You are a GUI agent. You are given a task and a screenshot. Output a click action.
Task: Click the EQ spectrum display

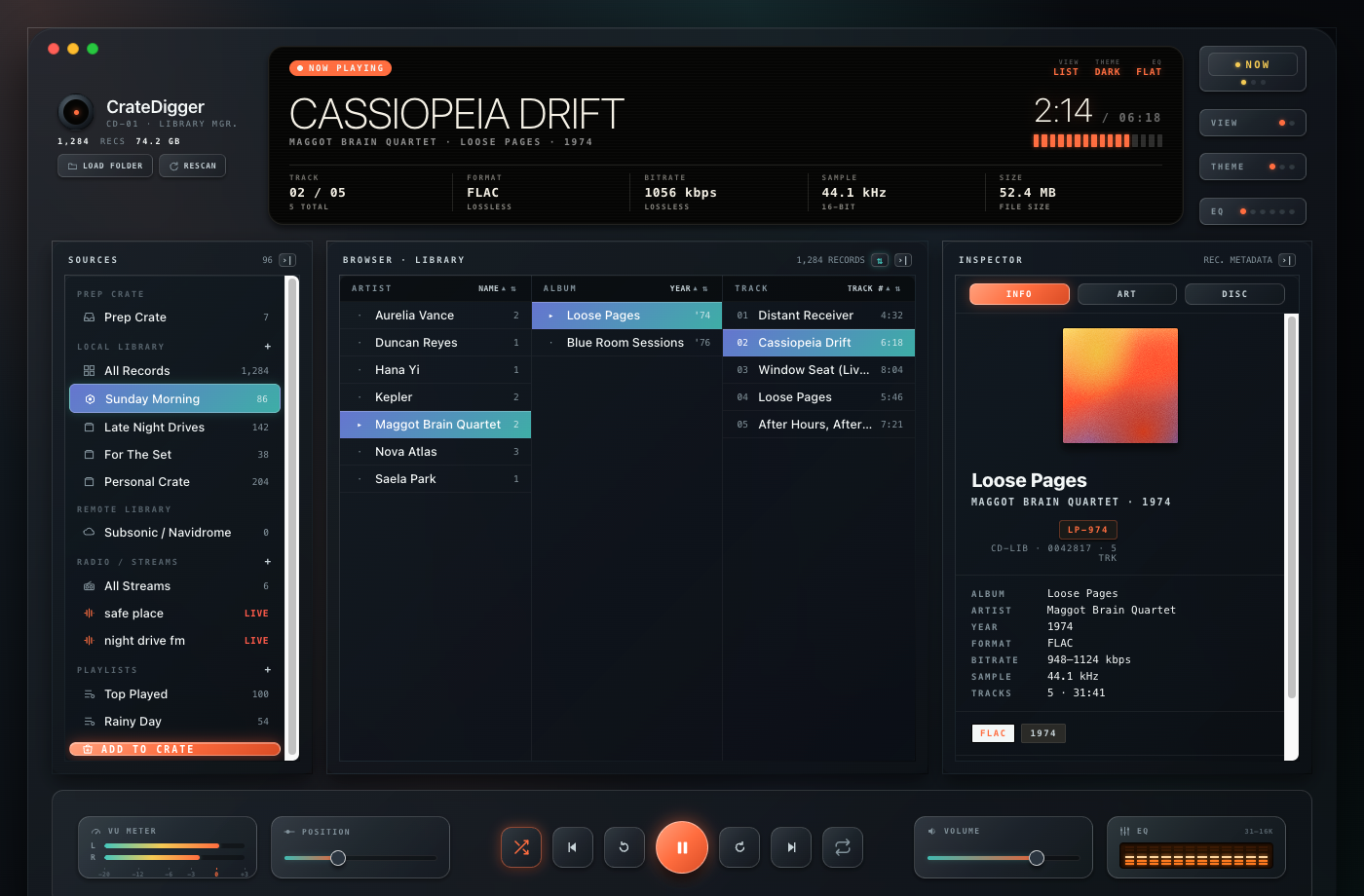pyautogui.click(x=1196, y=857)
